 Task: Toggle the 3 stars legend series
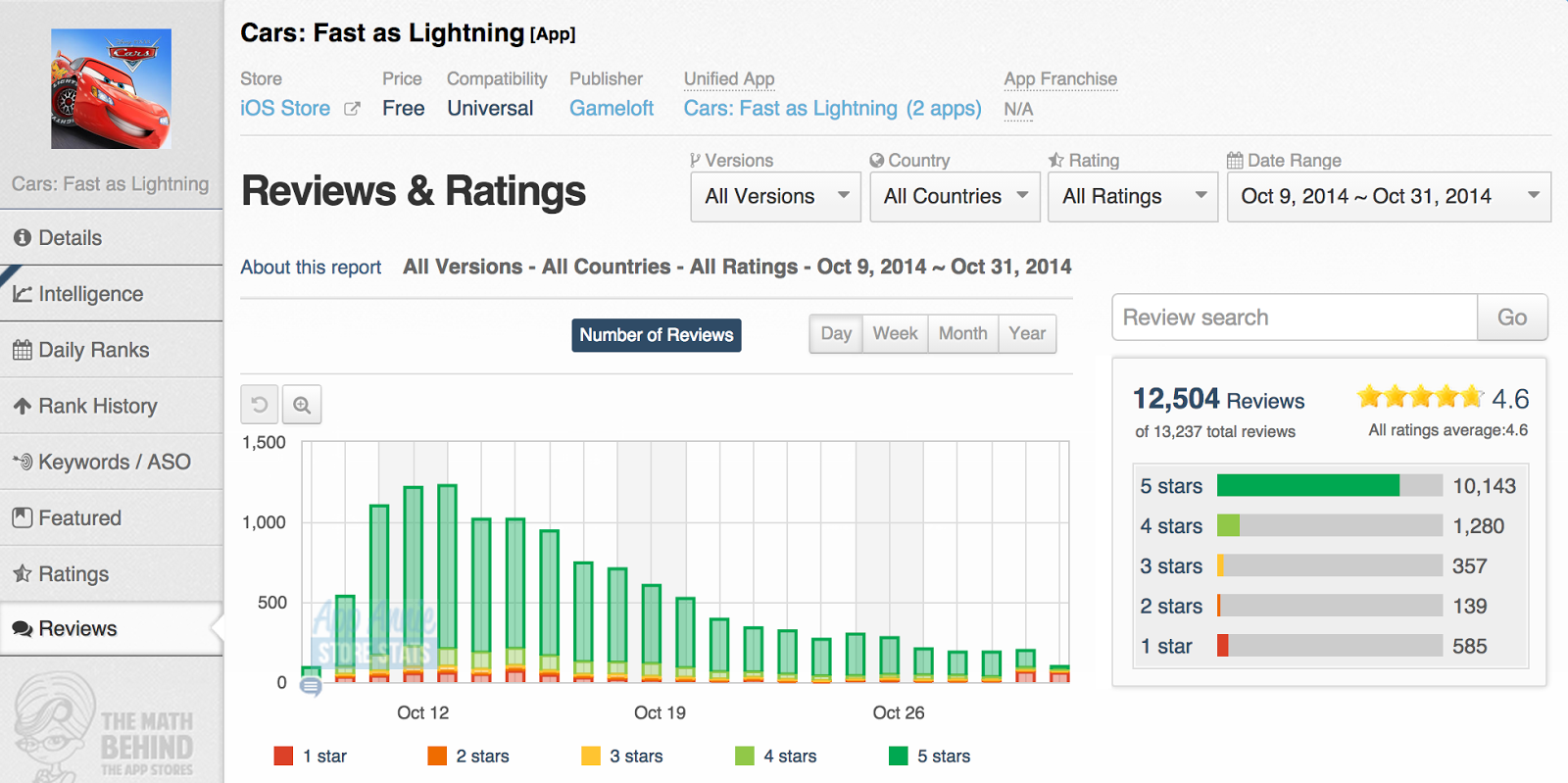pyautogui.click(x=622, y=756)
